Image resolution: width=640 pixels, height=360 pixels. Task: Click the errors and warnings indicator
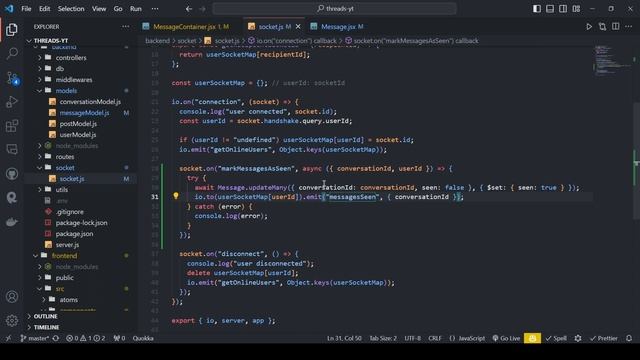coord(85,338)
